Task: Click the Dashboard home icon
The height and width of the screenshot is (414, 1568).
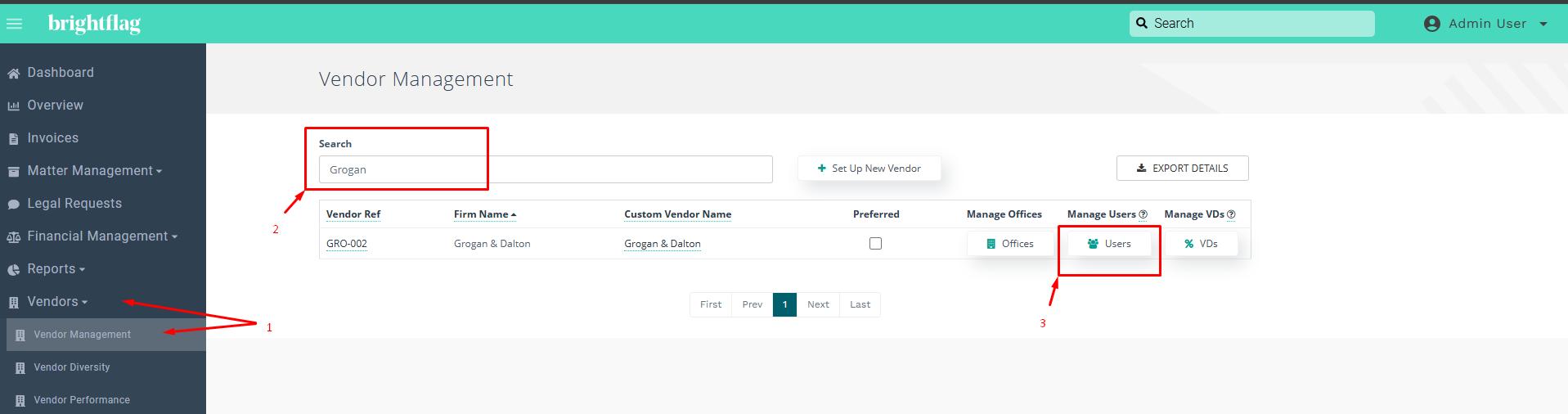Action: 13,74
